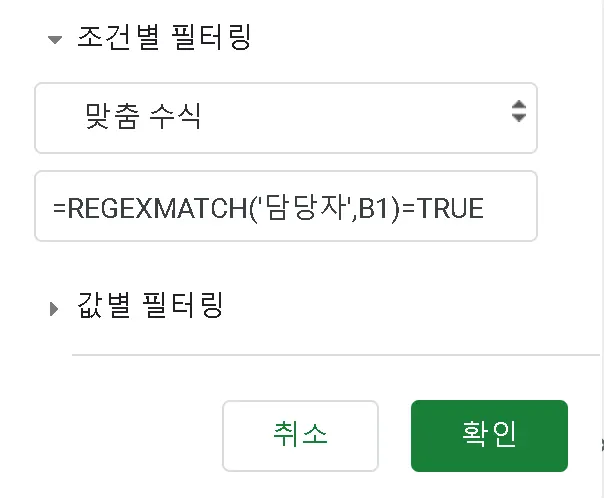
Task: Click the downward triangle beside 조건별 필터링
Action: tap(54, 40)
